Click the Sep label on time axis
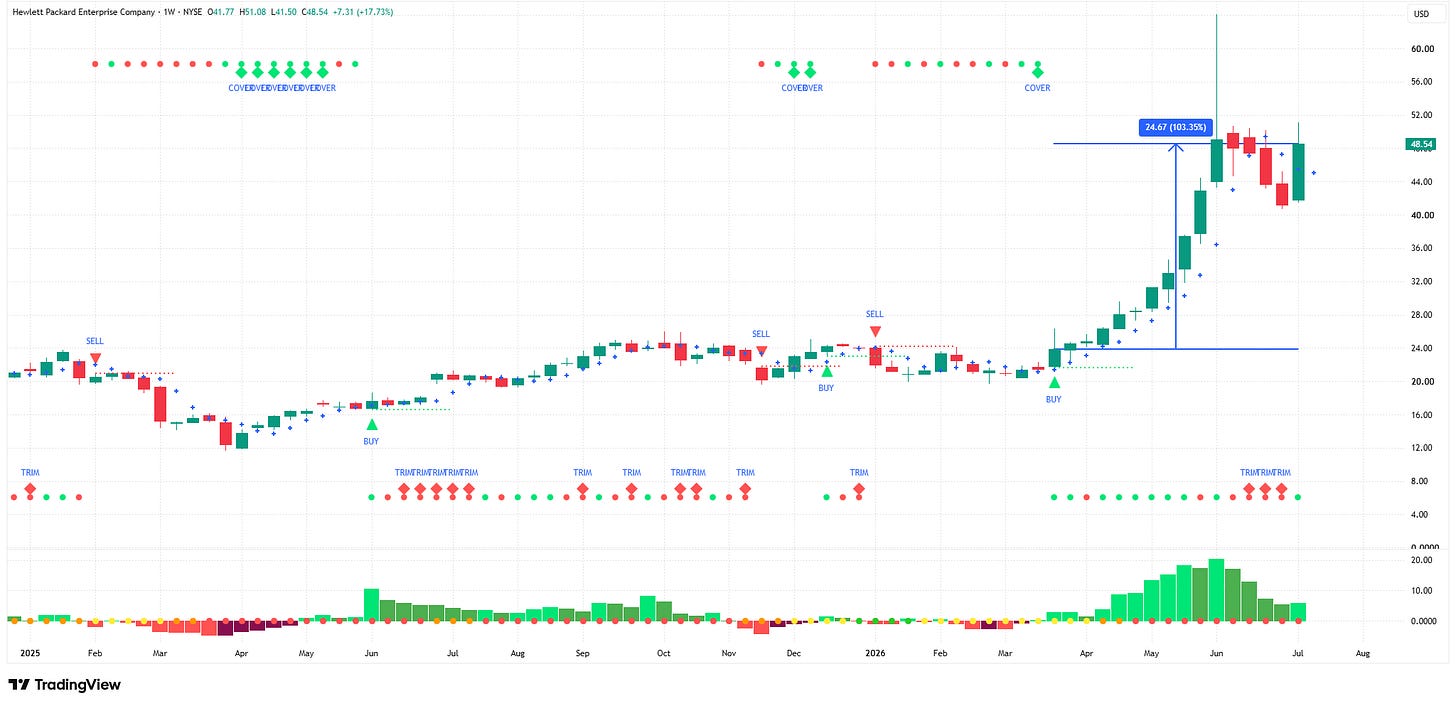 (x=582, y=651)
